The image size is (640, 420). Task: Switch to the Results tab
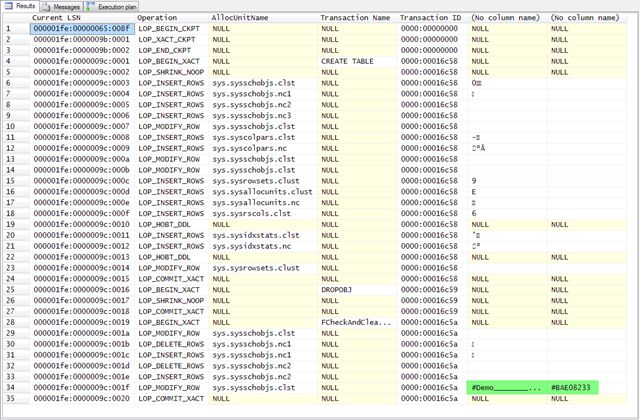(20, 6)
